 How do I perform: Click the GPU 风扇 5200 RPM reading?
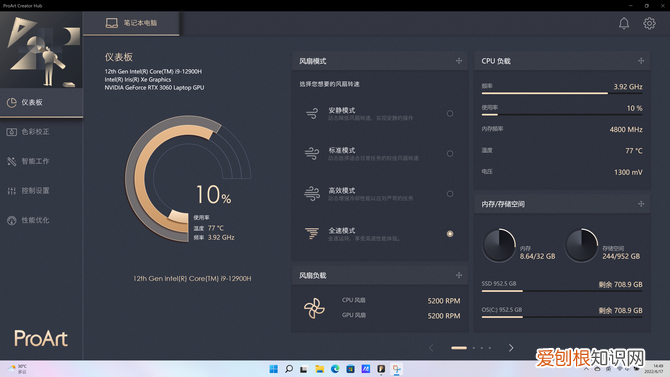(444, 316)
